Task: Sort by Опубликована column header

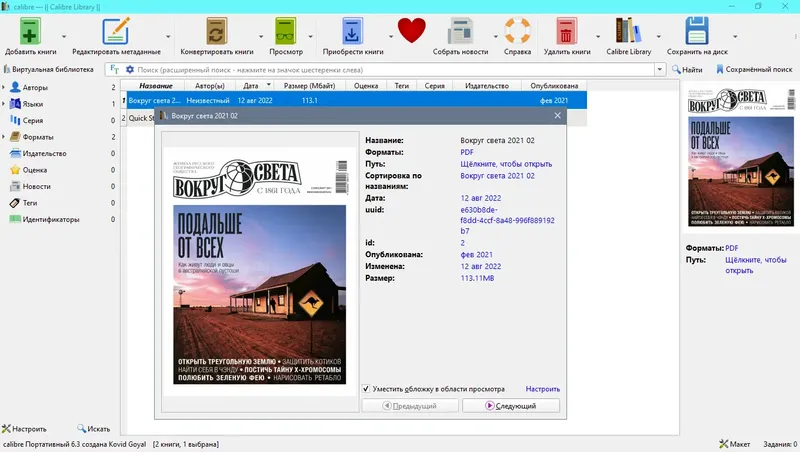Action: click(554, 86)
